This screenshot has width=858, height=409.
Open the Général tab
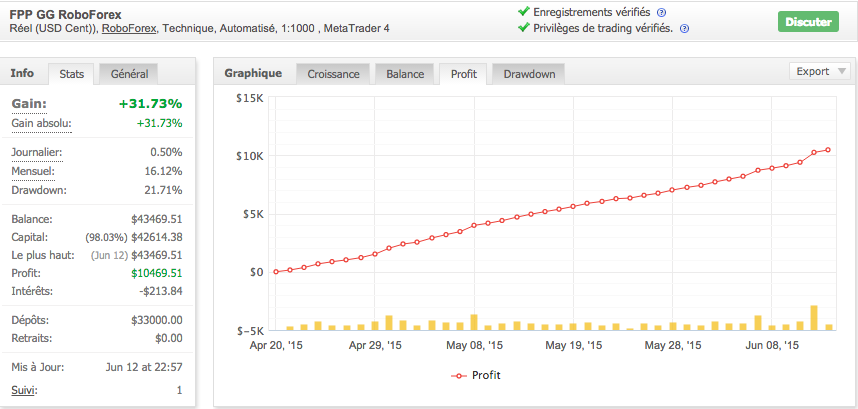click(x=130, y=74)
